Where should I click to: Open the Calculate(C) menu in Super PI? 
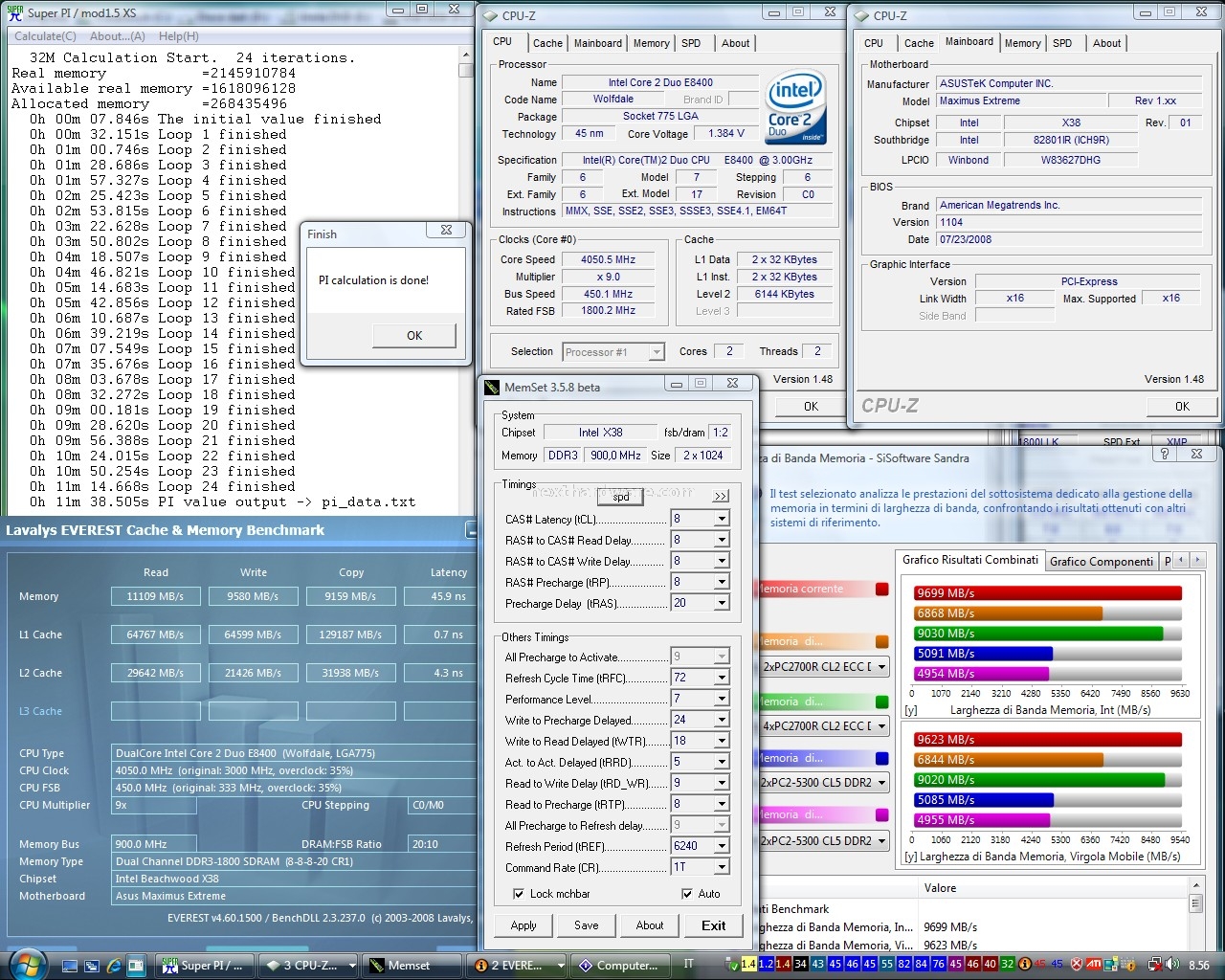46,36
